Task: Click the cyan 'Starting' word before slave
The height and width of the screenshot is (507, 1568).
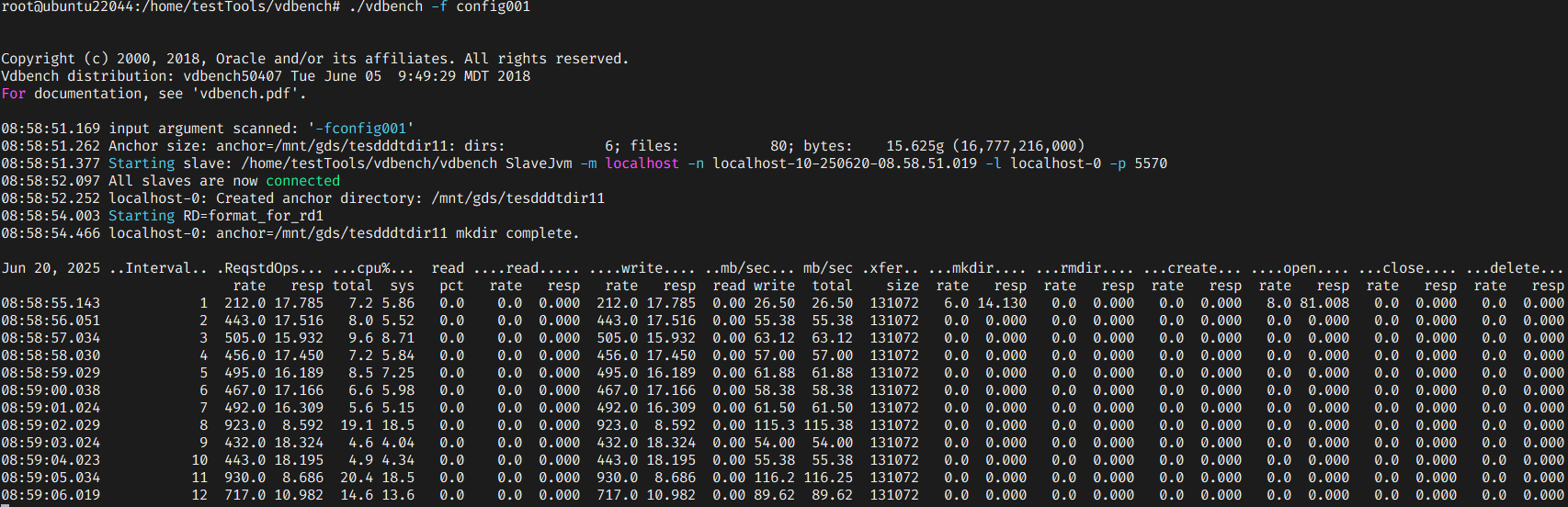Action: pyautogui.click(x=142, y=163)
